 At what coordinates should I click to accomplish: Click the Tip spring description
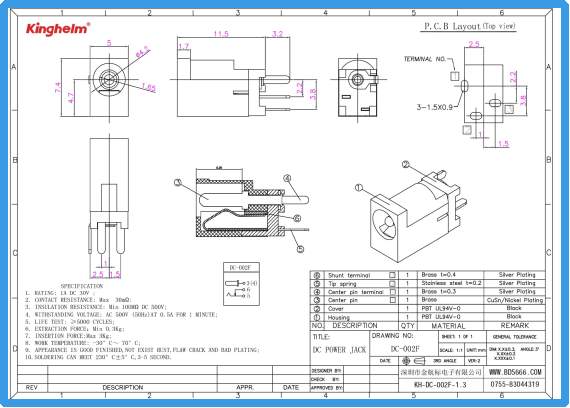(342, 284)
